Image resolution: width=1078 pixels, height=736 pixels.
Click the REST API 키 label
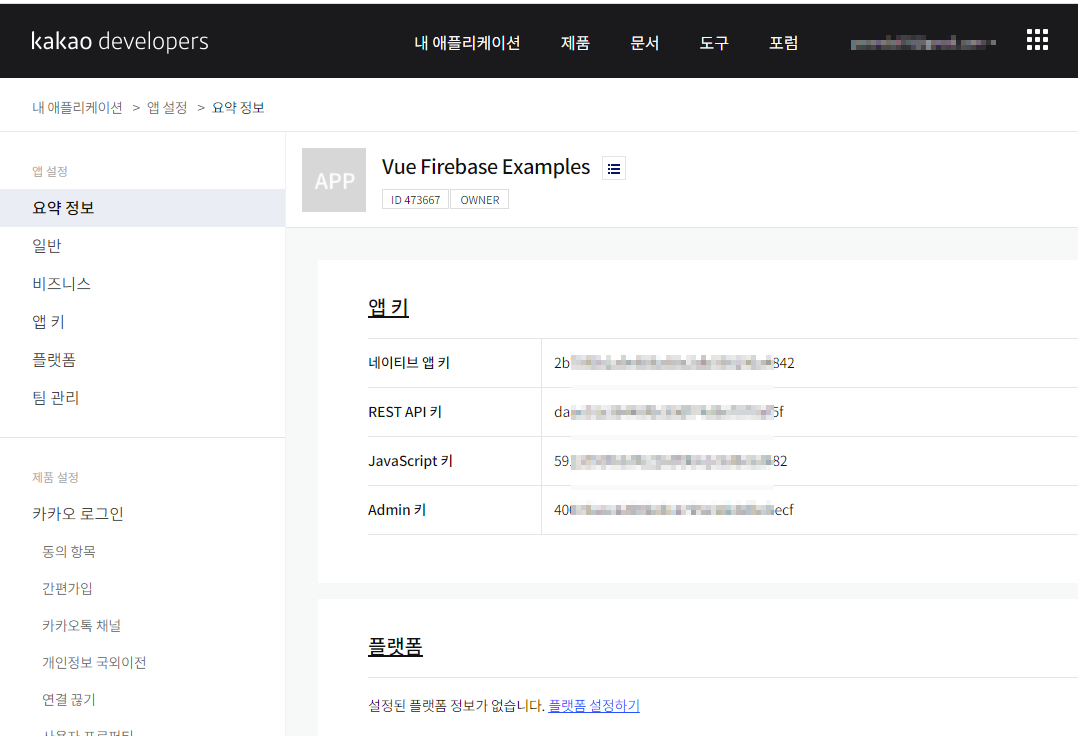(x=405, y=412)
